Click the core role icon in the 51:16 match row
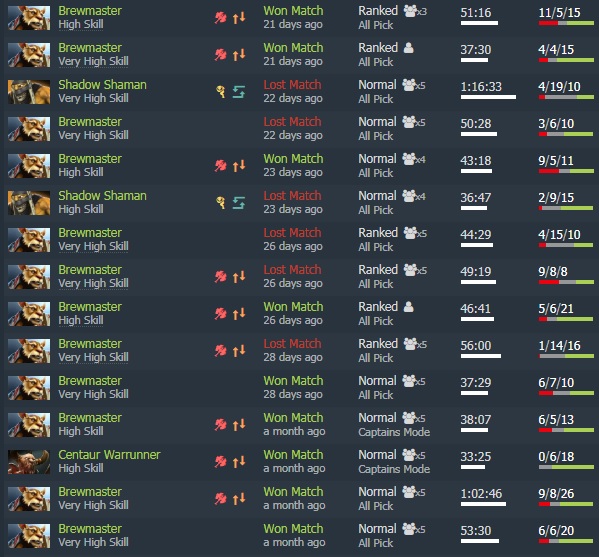This screenshot has height=557, width=599. coord(220,18)
